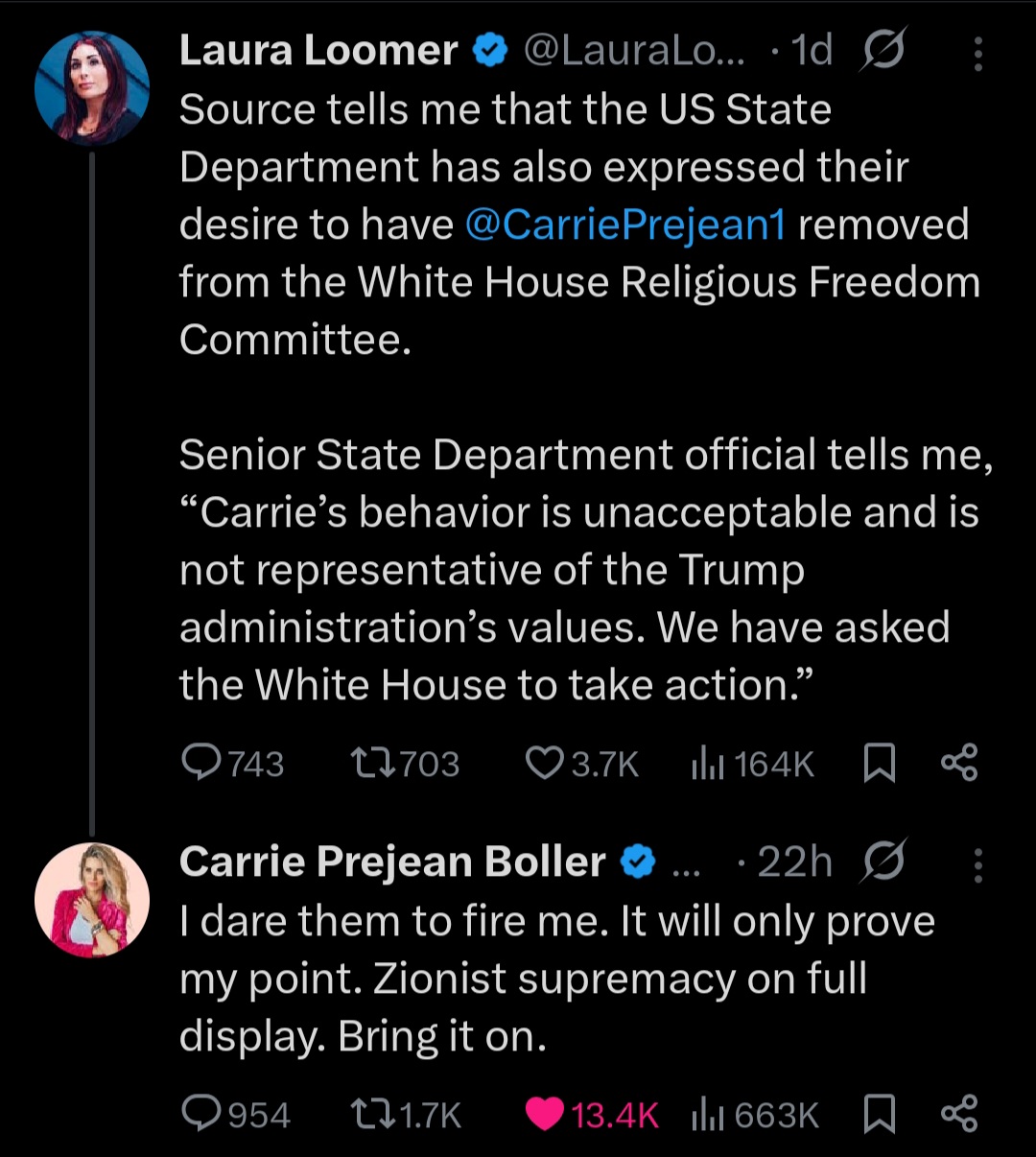This screenshot has height=1157, width=1036.
Task: Bookmark Carrie Prejean Boller's post
Action: point(880,1115)
